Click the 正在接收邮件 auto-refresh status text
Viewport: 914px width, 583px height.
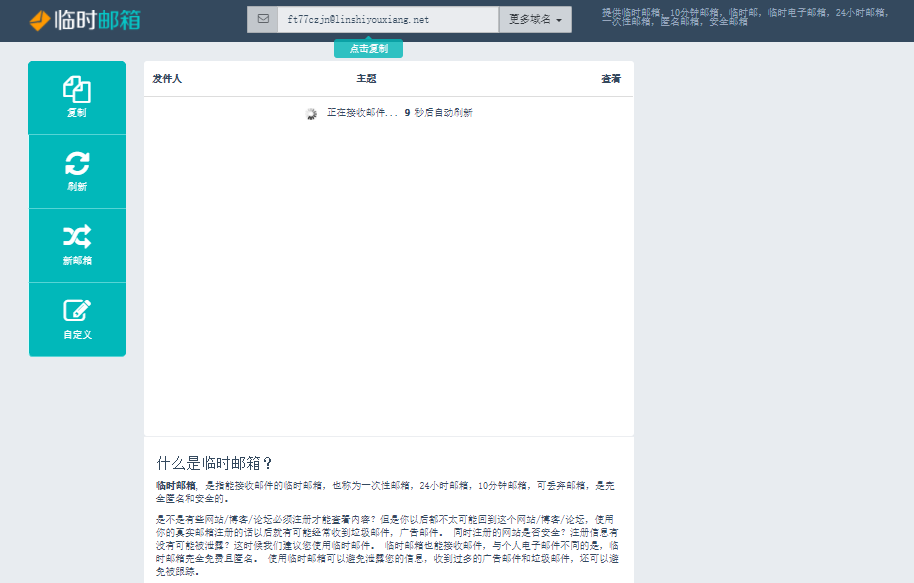tap(399, 113)
